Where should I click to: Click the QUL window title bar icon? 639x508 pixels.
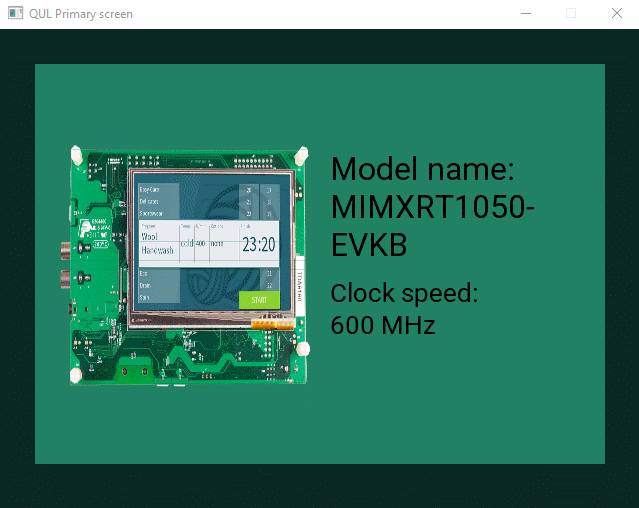(15, 14)
